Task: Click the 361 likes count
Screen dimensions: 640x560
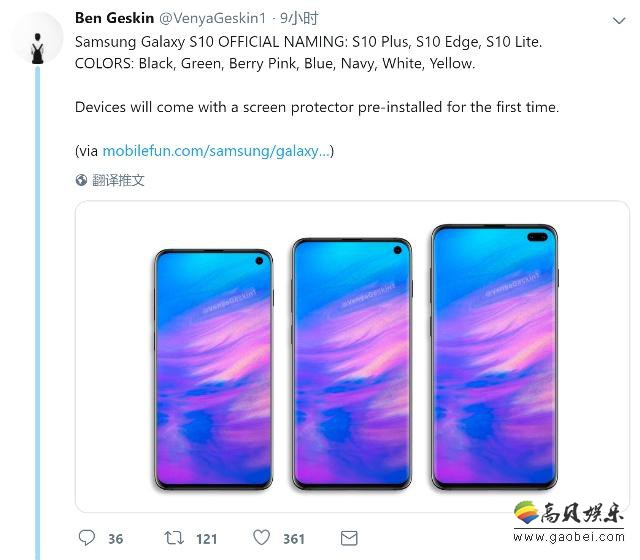Action: click(x=294, y=539)
